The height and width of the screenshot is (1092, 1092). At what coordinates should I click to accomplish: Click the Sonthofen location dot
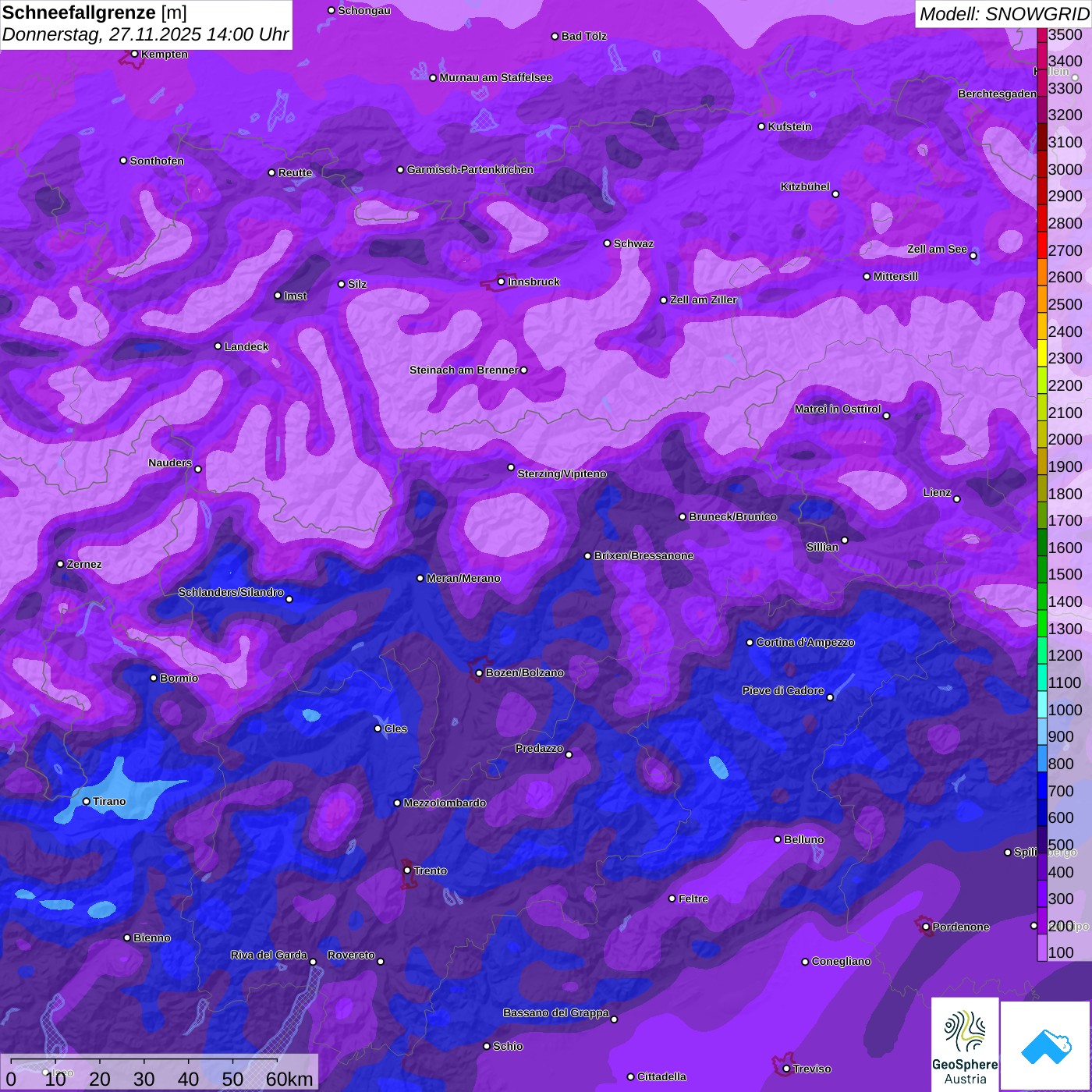[123, 161]
